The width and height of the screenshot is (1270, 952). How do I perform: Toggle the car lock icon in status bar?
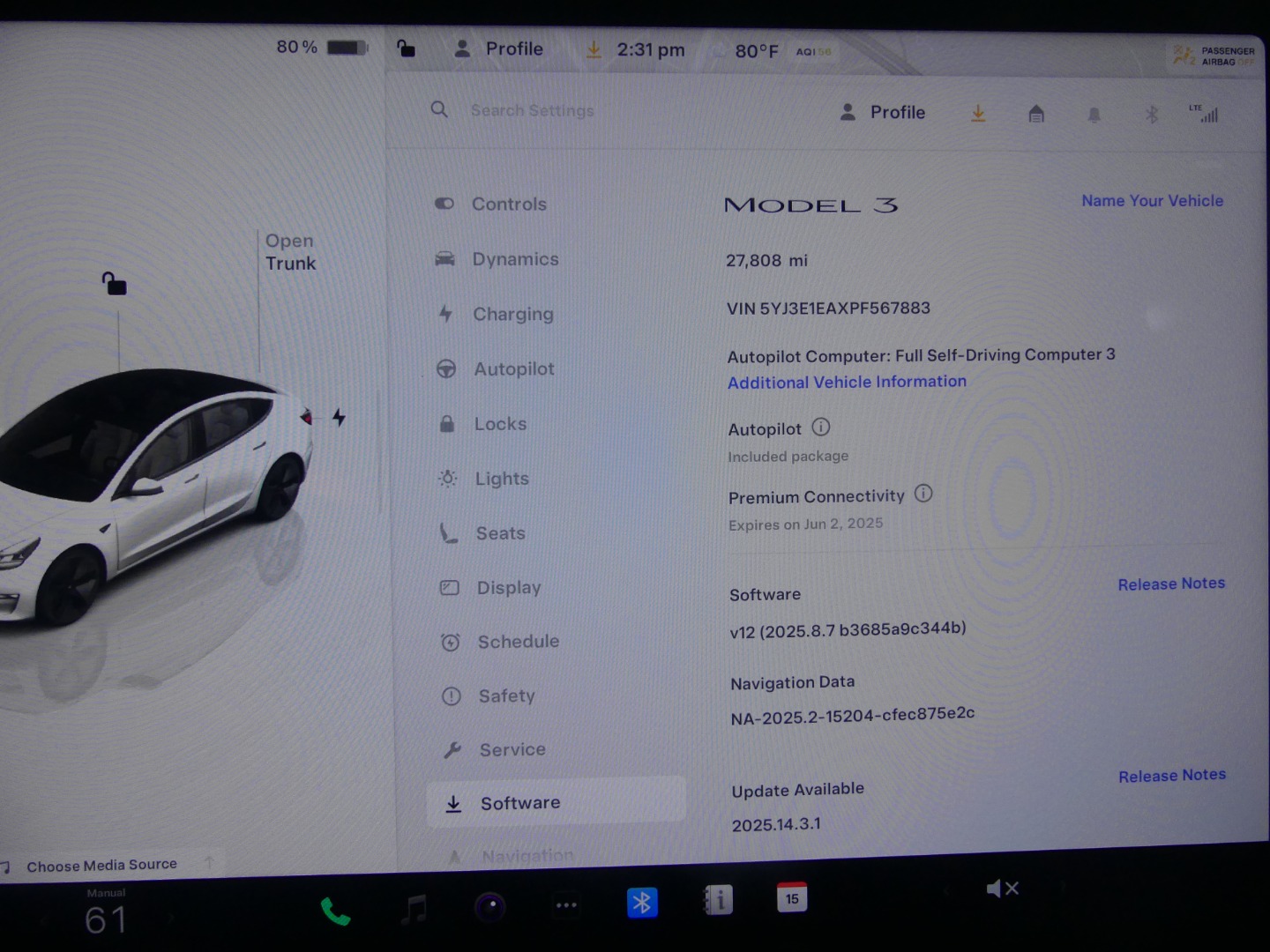pyautogui.click(x=406, y=48)
